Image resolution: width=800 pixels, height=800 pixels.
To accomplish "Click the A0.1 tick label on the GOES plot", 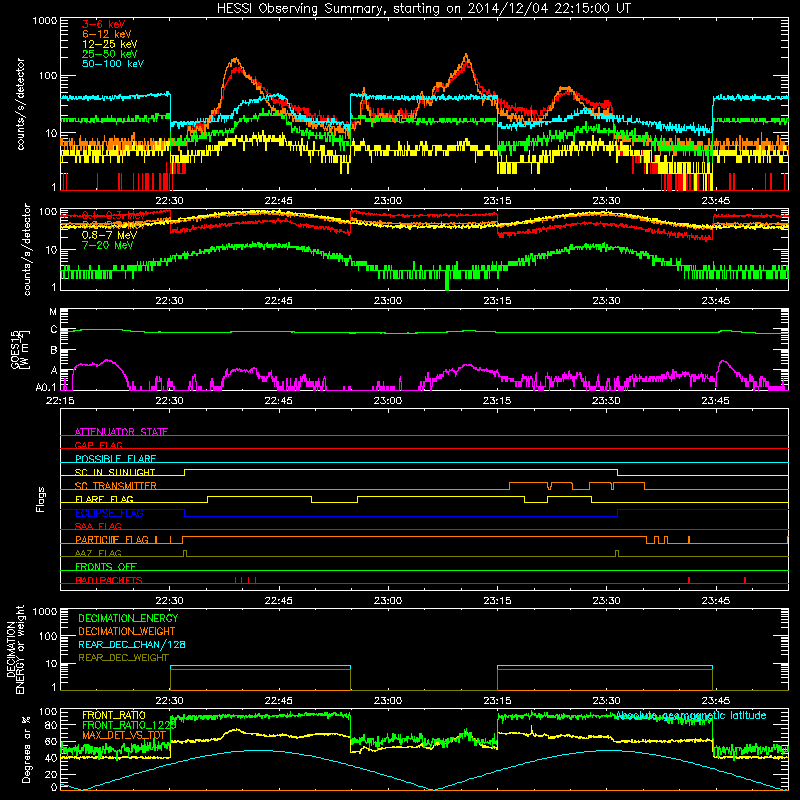I will (46, 388).
